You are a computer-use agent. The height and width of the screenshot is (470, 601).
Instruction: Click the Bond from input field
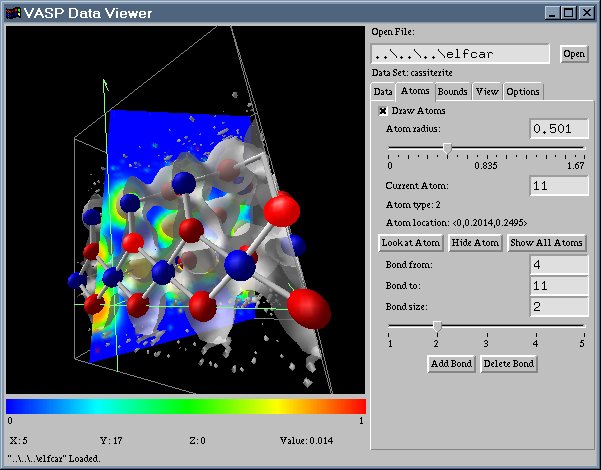point(557,264)
